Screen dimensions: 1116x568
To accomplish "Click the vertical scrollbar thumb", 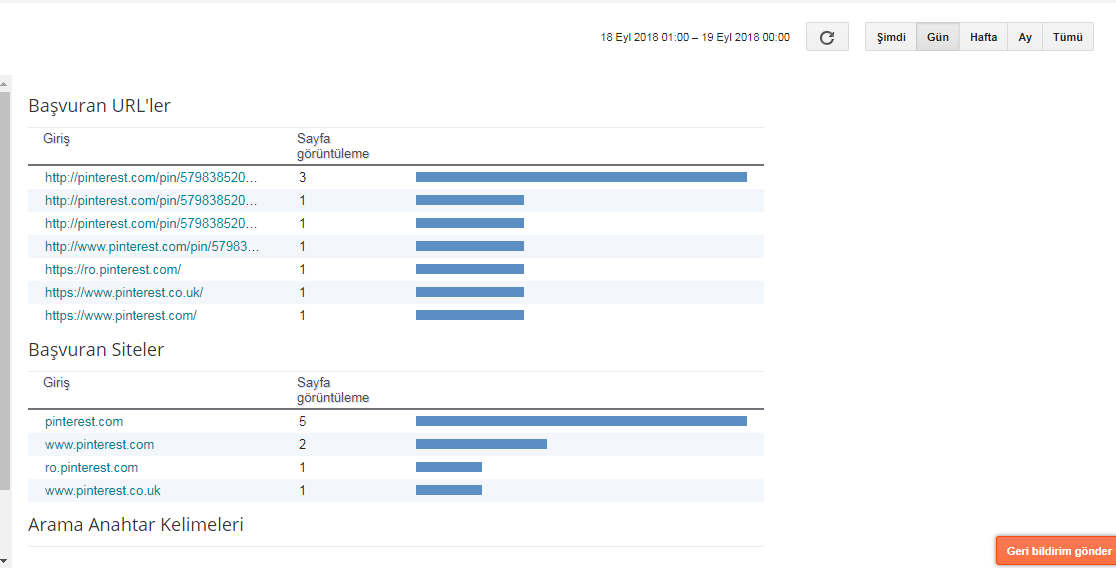I will click(x=4, y=290).
